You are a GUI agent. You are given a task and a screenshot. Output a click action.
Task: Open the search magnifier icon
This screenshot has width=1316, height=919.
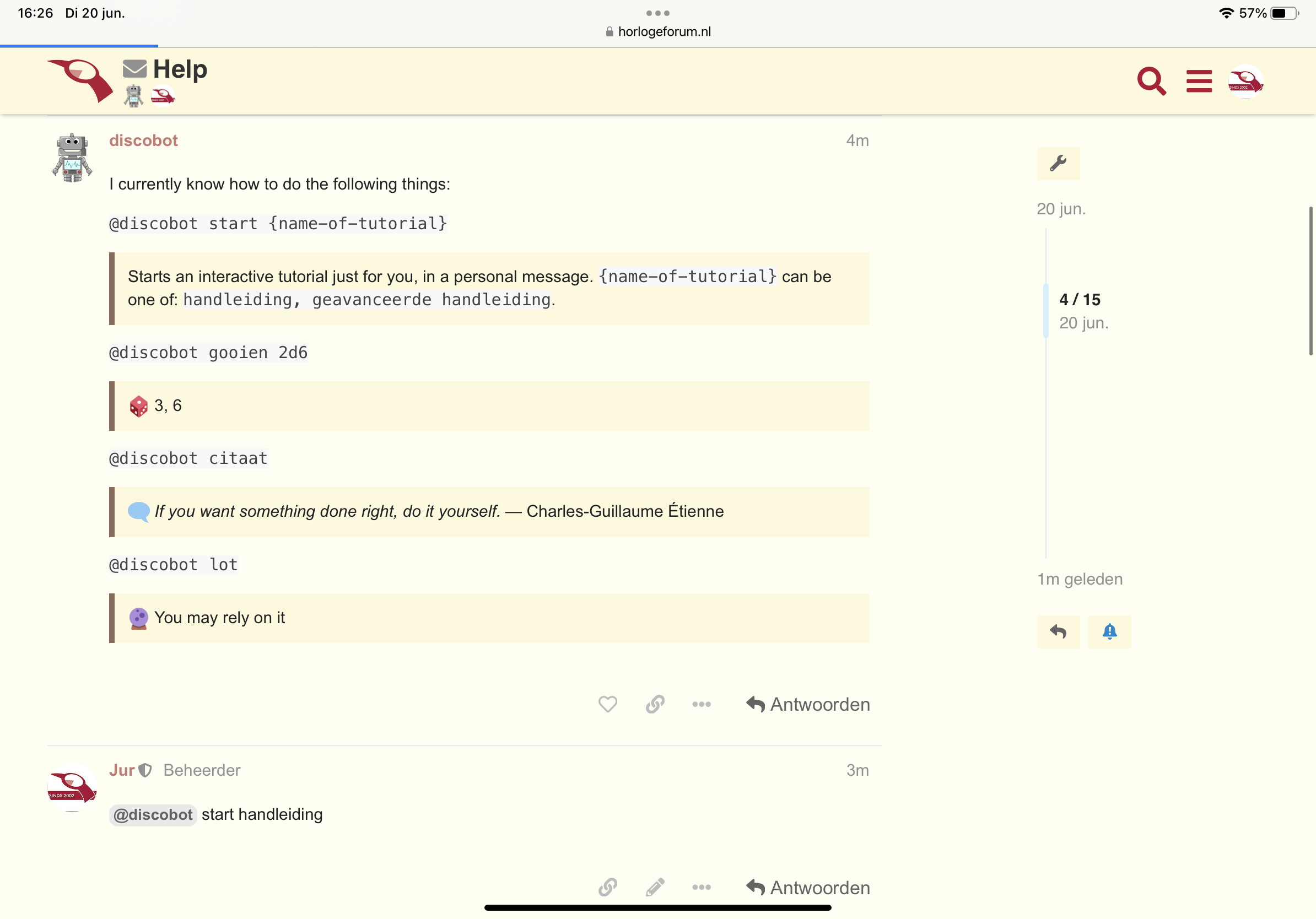pos(1151,81)
